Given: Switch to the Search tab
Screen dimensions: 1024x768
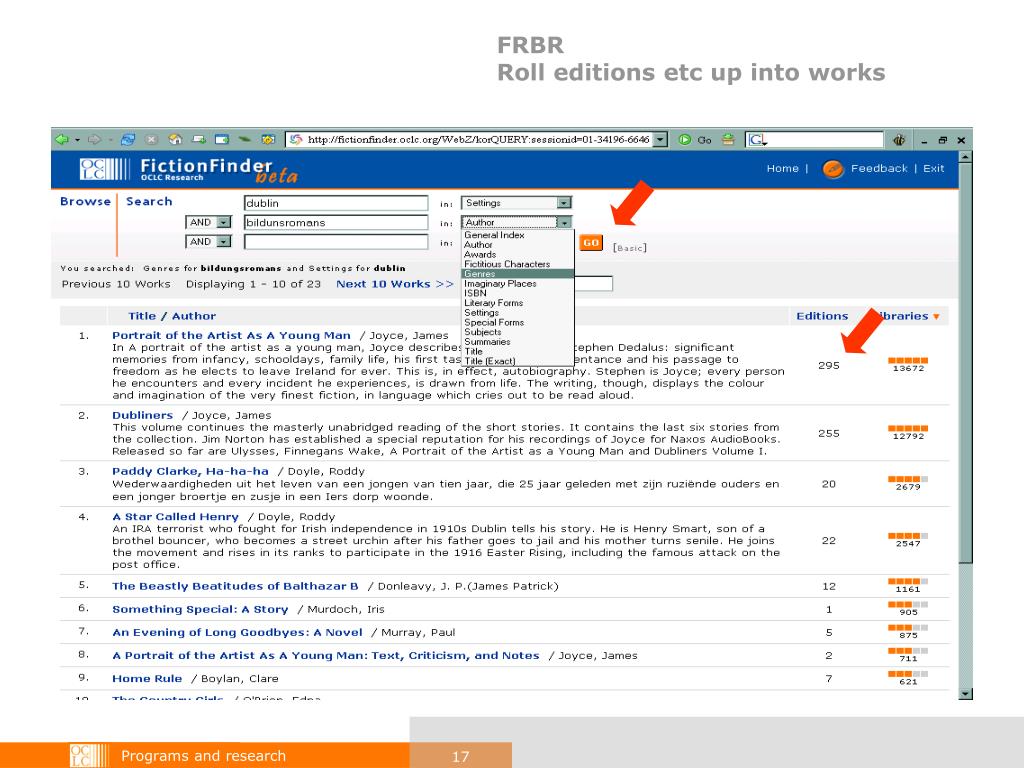Looking at the screenshot, I should pos(149,202).
